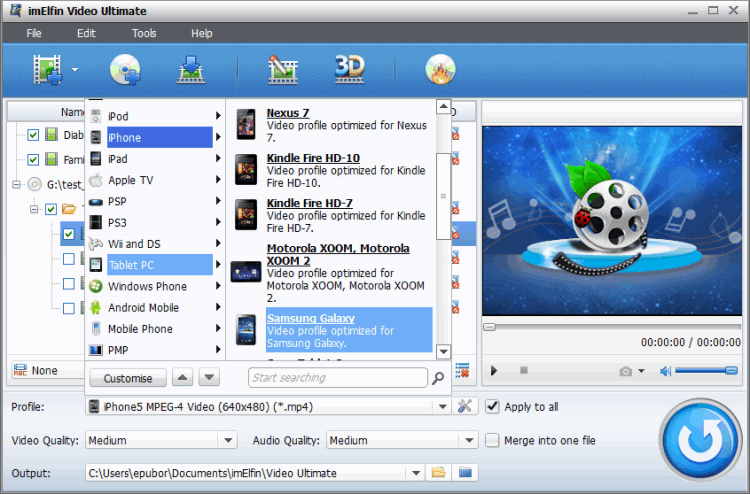Open profile settings wrench icon
The height and width of the screenshot is (494, 750).
tap(464, 406)
